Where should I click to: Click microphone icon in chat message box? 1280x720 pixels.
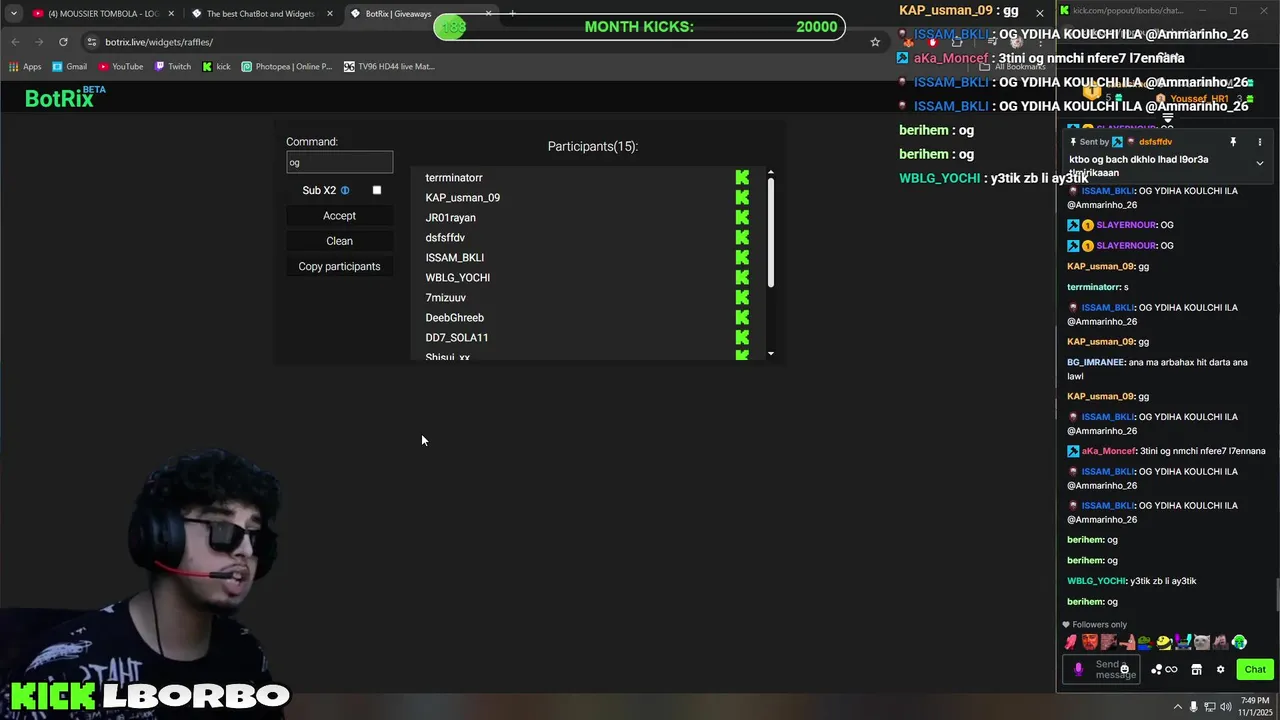pos(1078,669)
